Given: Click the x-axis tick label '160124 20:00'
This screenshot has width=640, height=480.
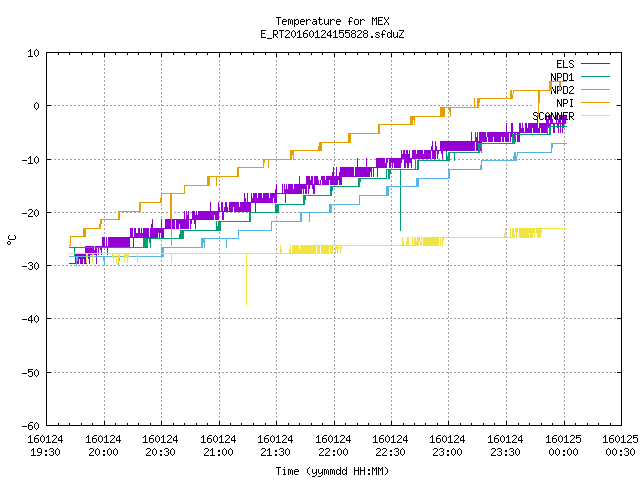Looking at the screenshot, I should (x=103, y=446).
